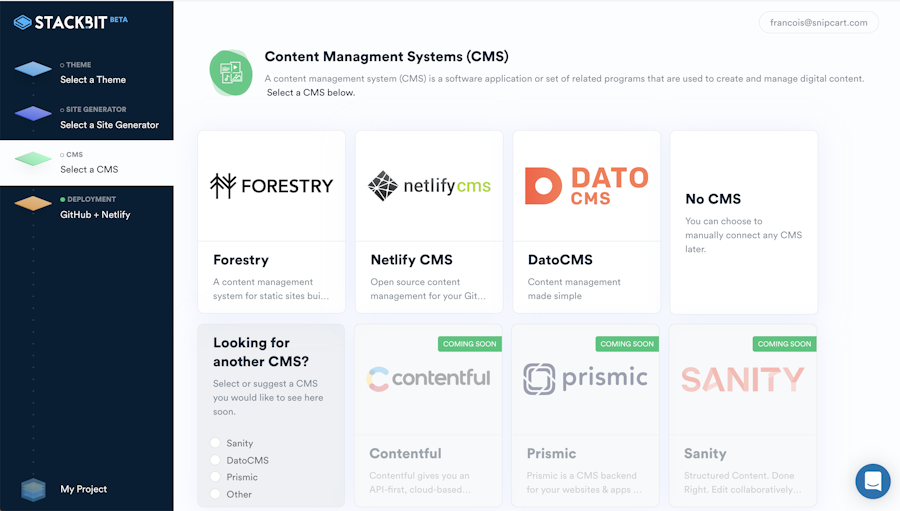Click the blue Theme layer icon
This screenshot has height=511, width=900.
tap(33, 69)
